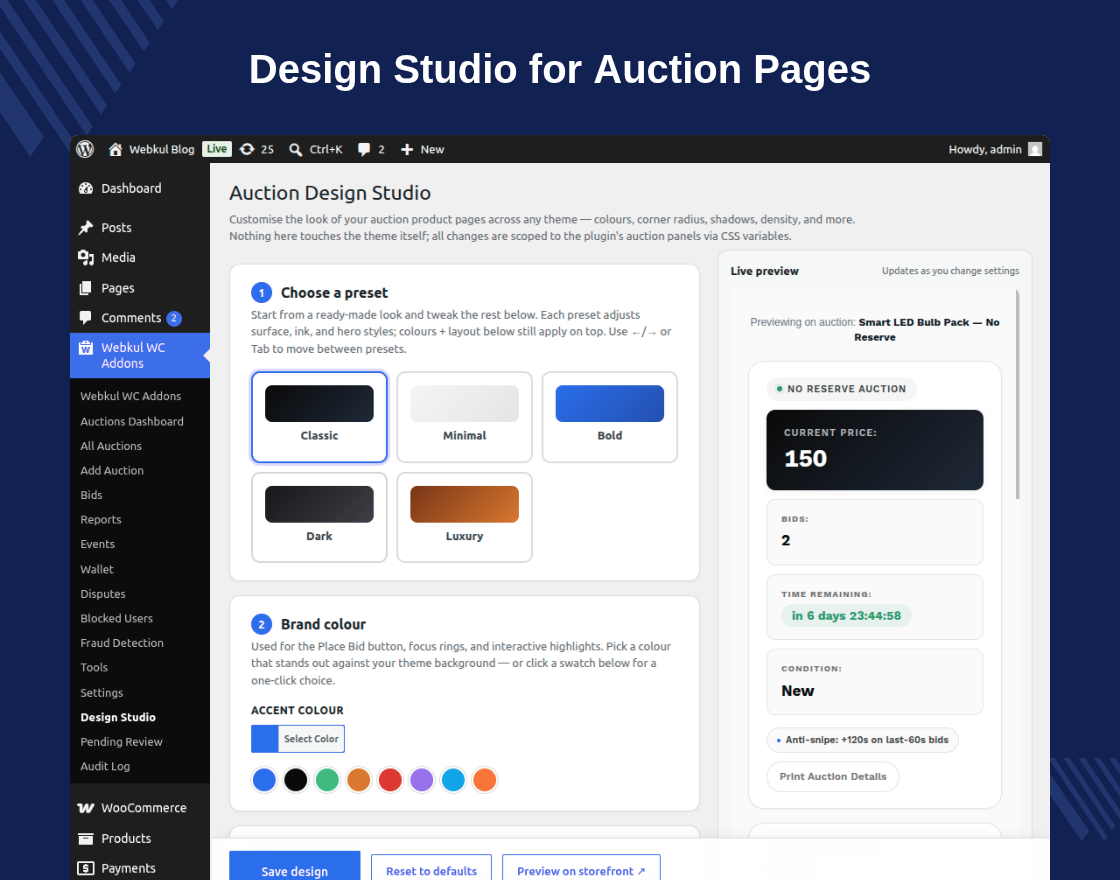Open Fraud Detection
The height and width of the screenshot is (880, 1120).
[x=122, y=643]
